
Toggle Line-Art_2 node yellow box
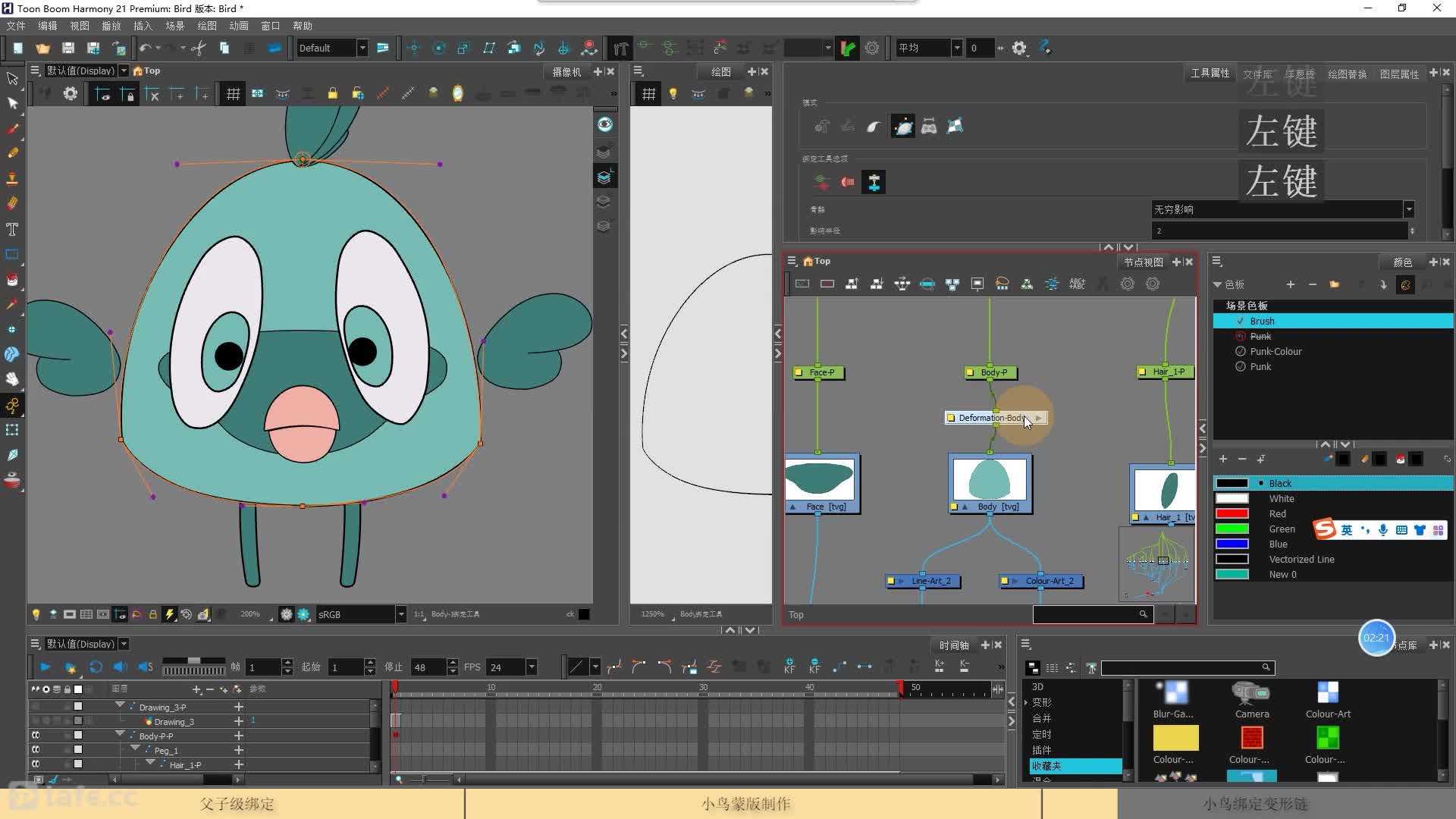tap(891, 582)
